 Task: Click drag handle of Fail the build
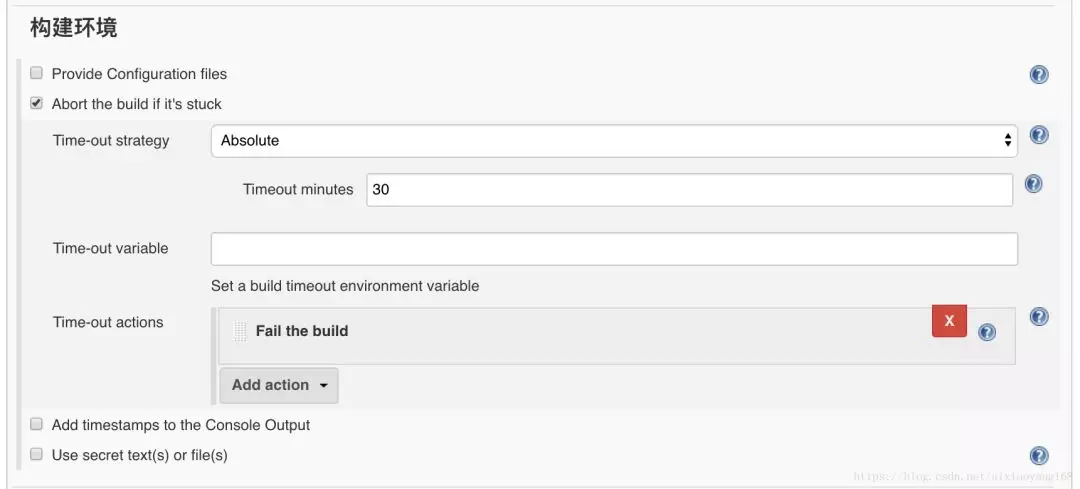[x=239, y=331]
